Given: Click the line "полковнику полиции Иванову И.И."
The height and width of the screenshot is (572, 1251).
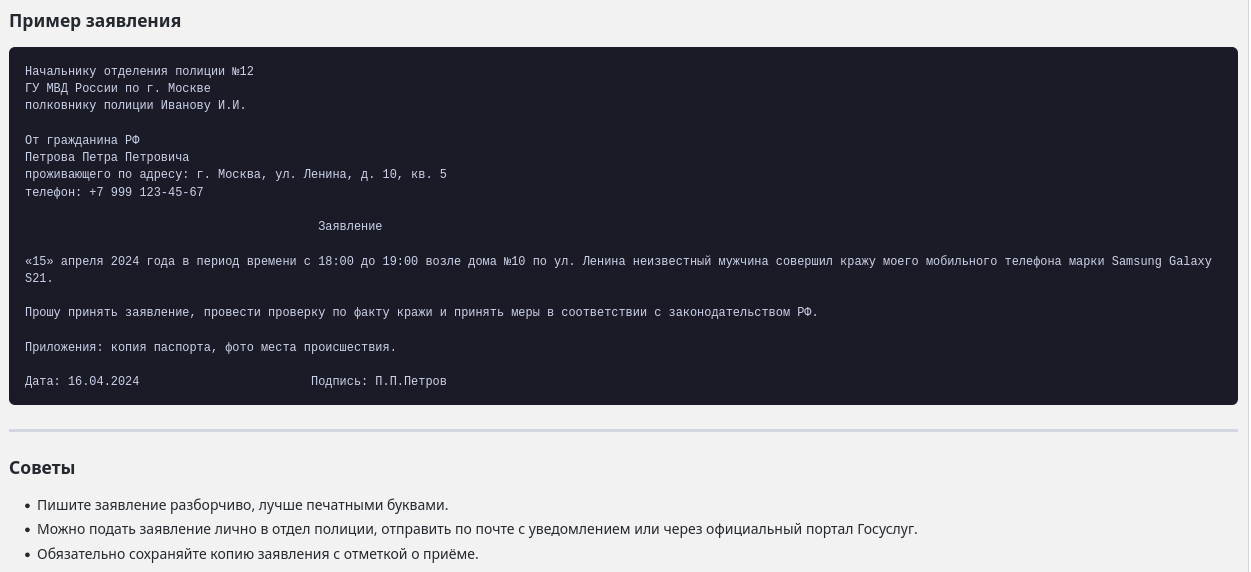Looking at the screenshot, I should 135,106.
